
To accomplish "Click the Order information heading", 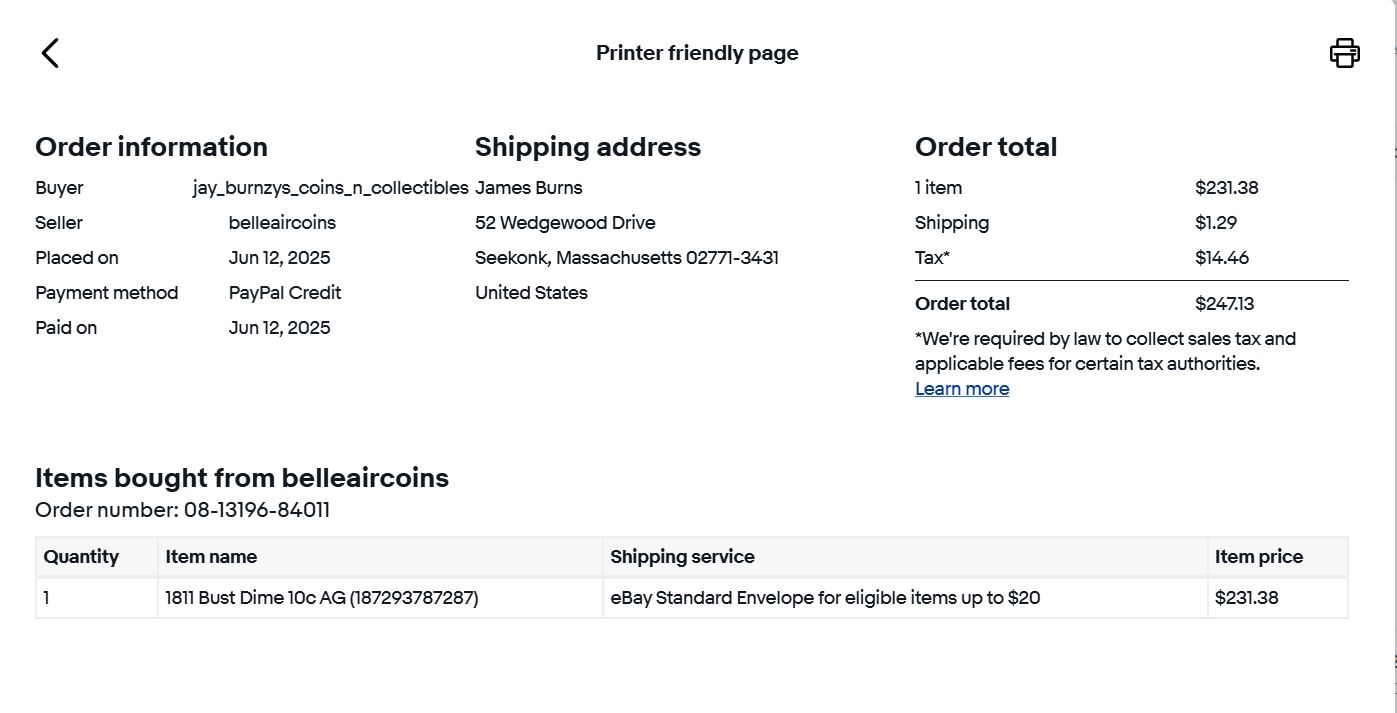I will (x=151, y=147).
